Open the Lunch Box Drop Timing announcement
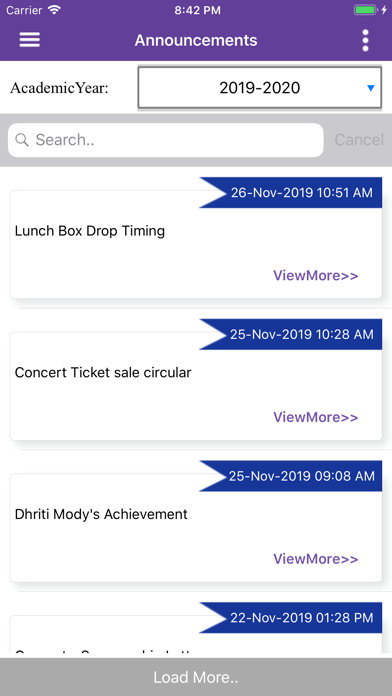Image resolution: width=392 pixels, height=696 pixels. pyautogui.click(x=90, y=231)
